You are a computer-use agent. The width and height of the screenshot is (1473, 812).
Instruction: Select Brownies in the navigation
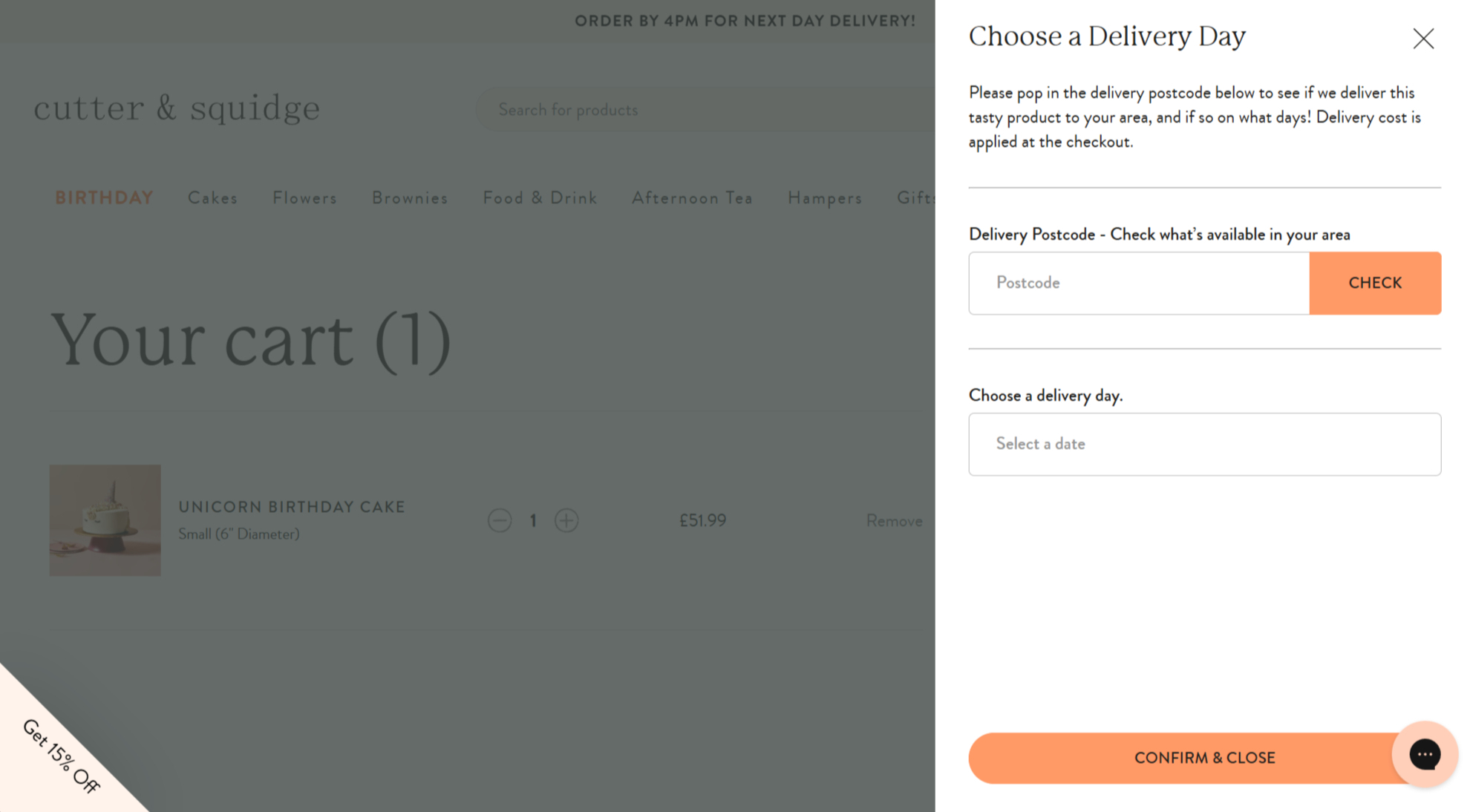[x=410, y=198]
